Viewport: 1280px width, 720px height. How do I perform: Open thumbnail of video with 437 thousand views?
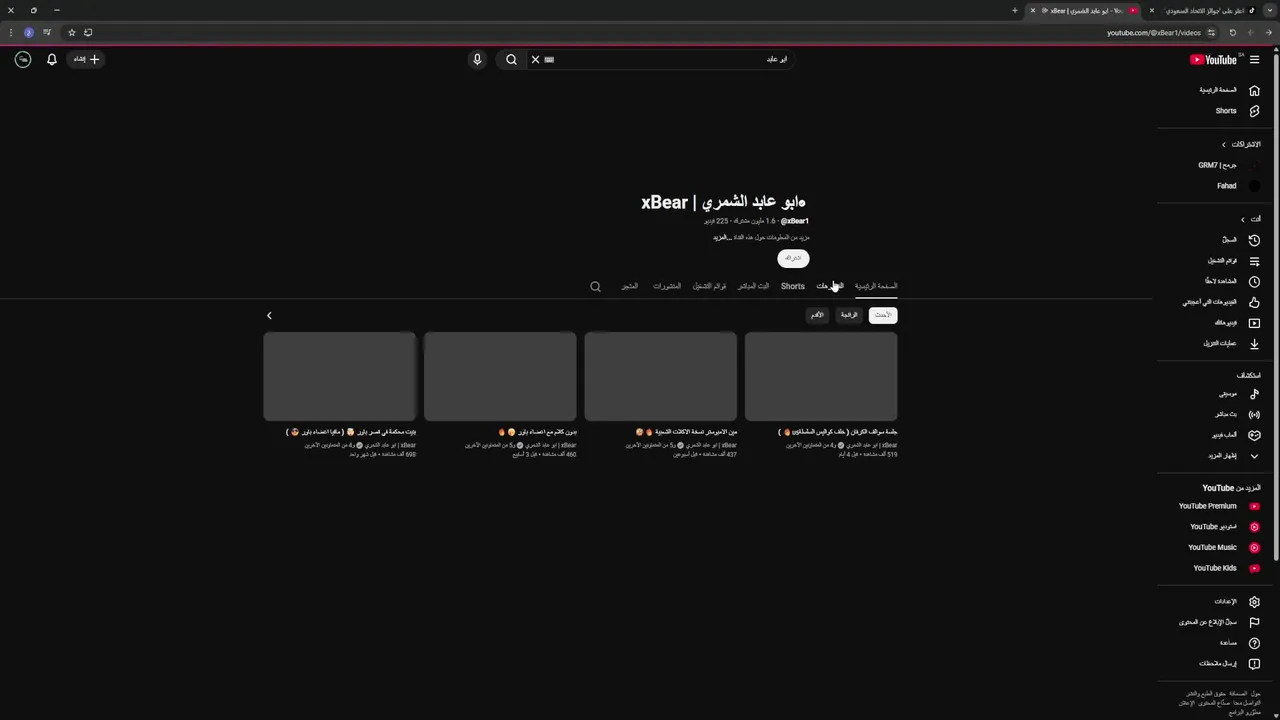click(x=661, y=377)
